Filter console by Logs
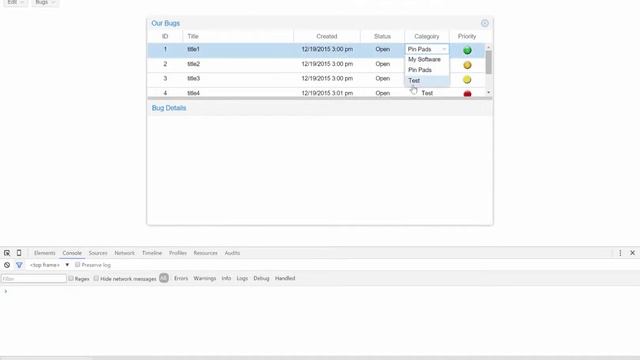The height and width of the screenshot is (360, 640). click(242, 278)
